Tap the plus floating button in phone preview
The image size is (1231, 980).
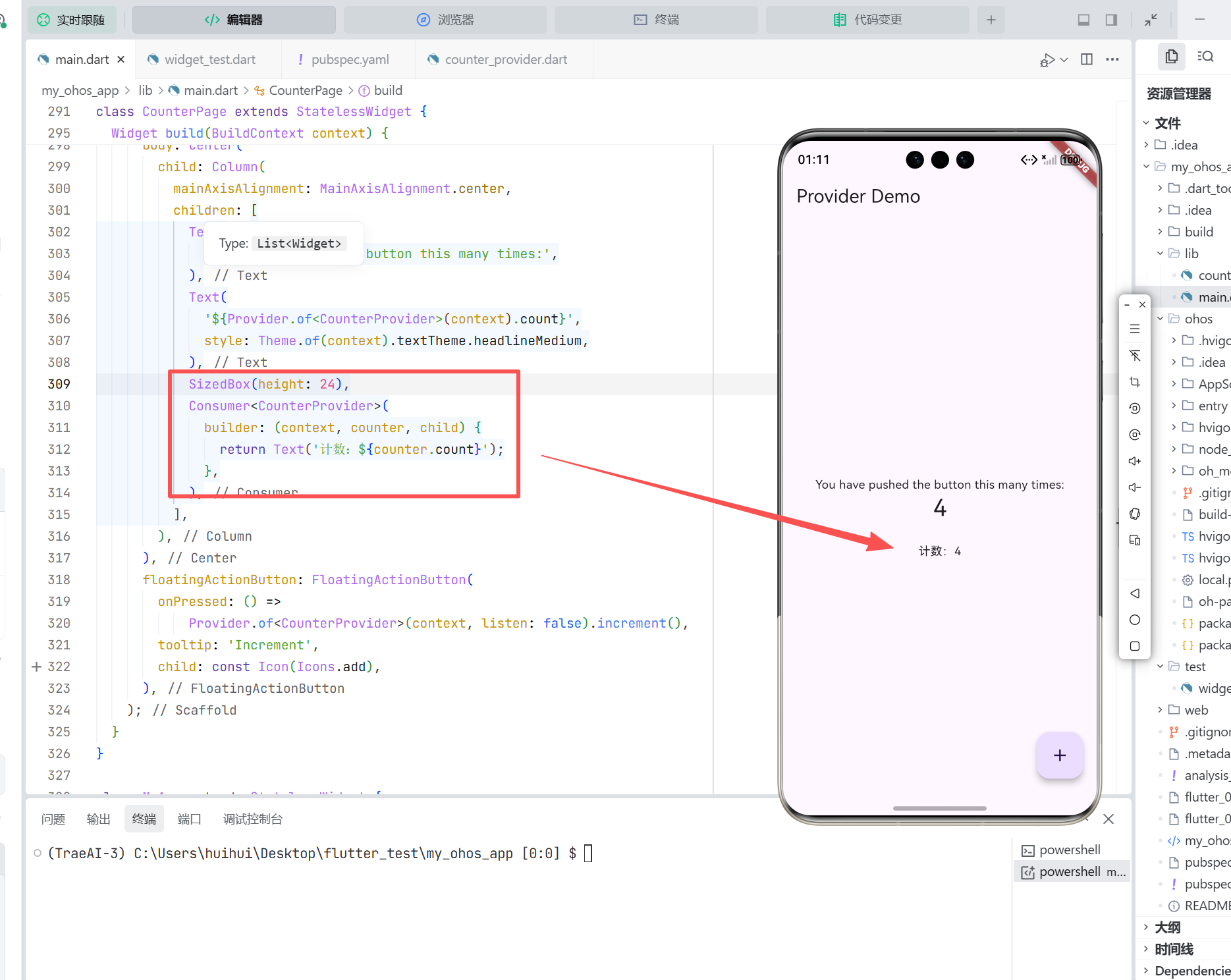(1059, 755)
